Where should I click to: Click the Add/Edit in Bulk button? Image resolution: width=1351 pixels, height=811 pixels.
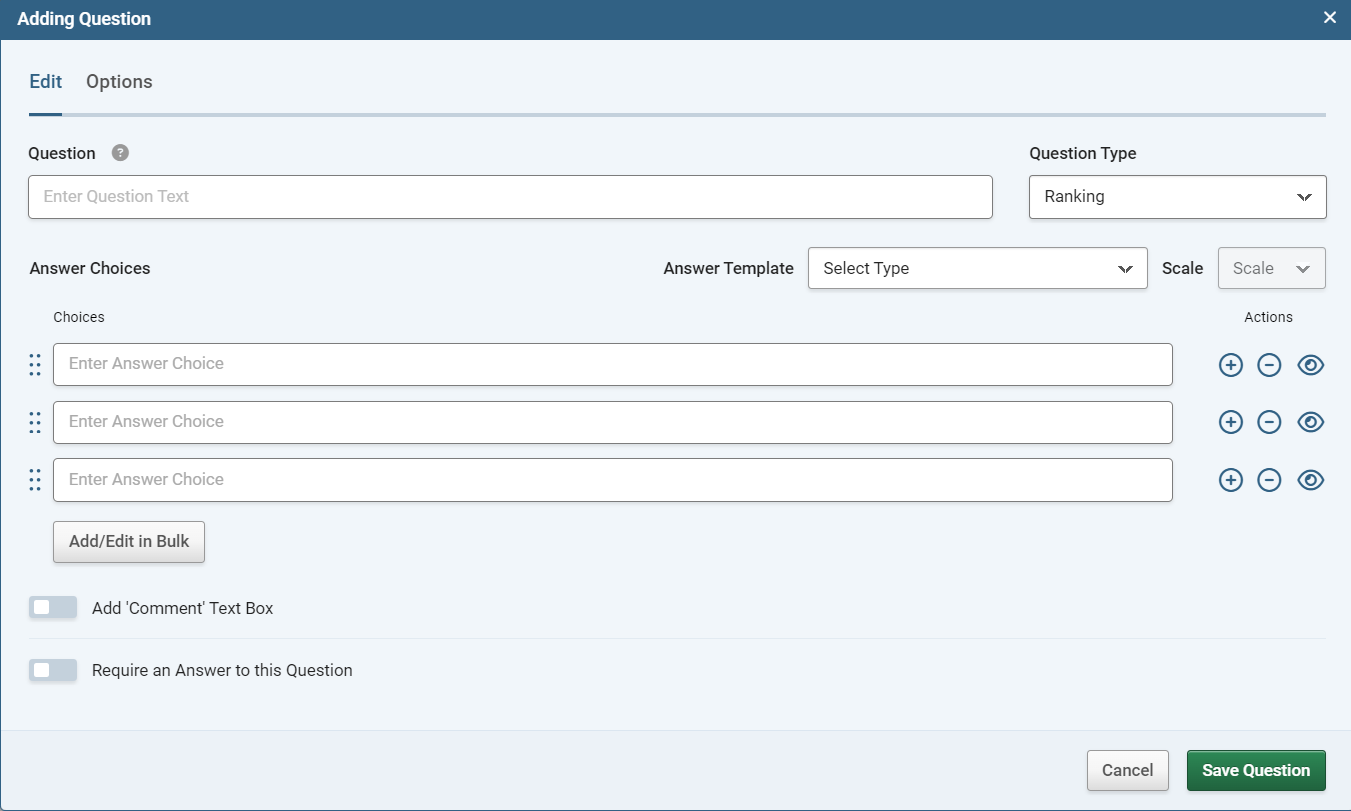pos(129,542)
